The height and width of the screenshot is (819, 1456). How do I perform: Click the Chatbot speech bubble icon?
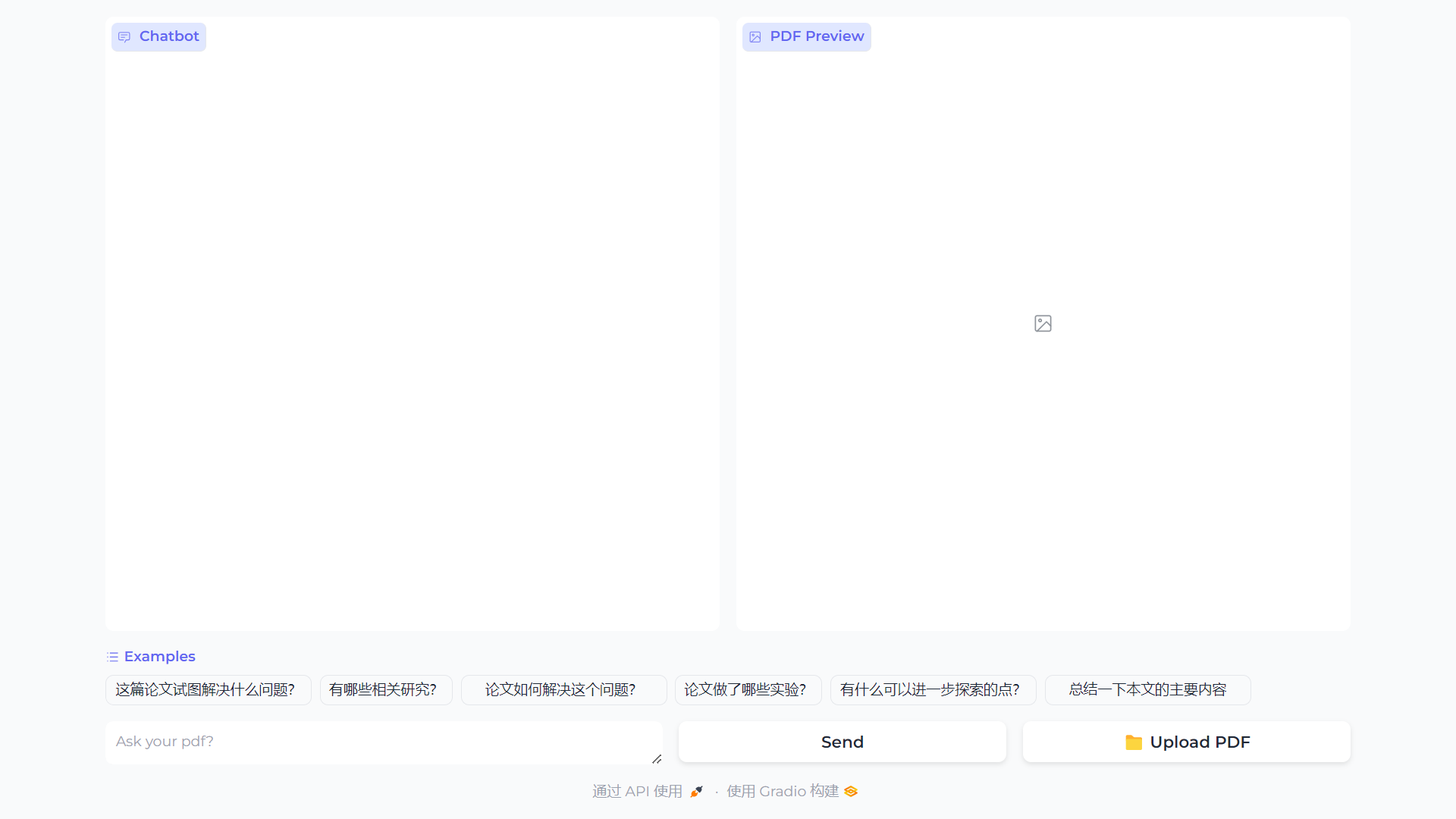tap(124, 37)
